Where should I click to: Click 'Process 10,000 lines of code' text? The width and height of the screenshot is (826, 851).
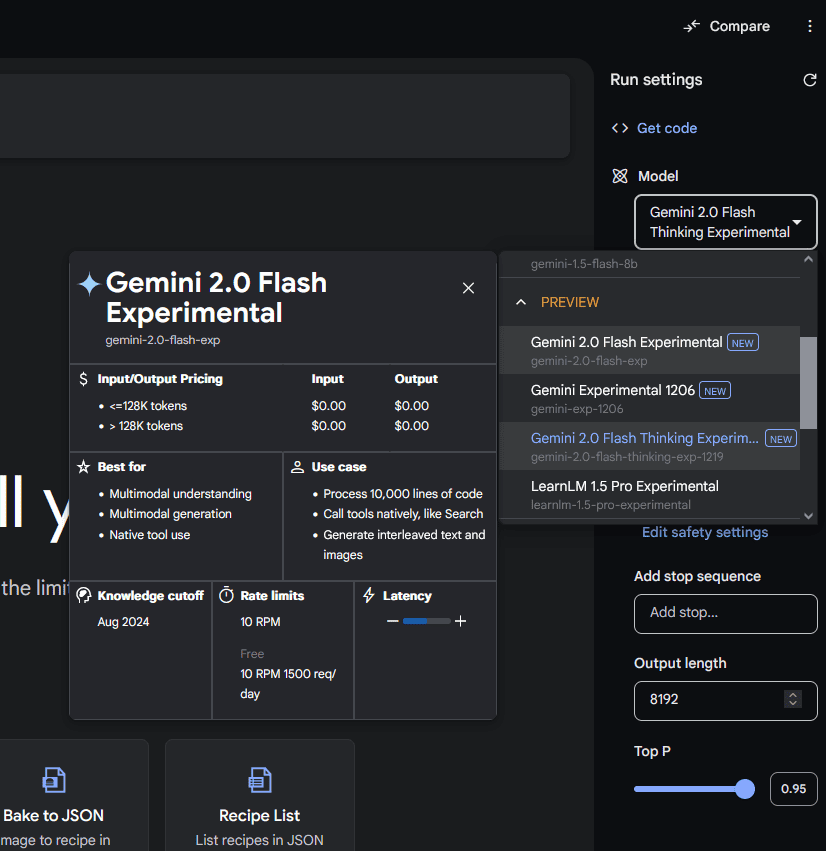403,494
